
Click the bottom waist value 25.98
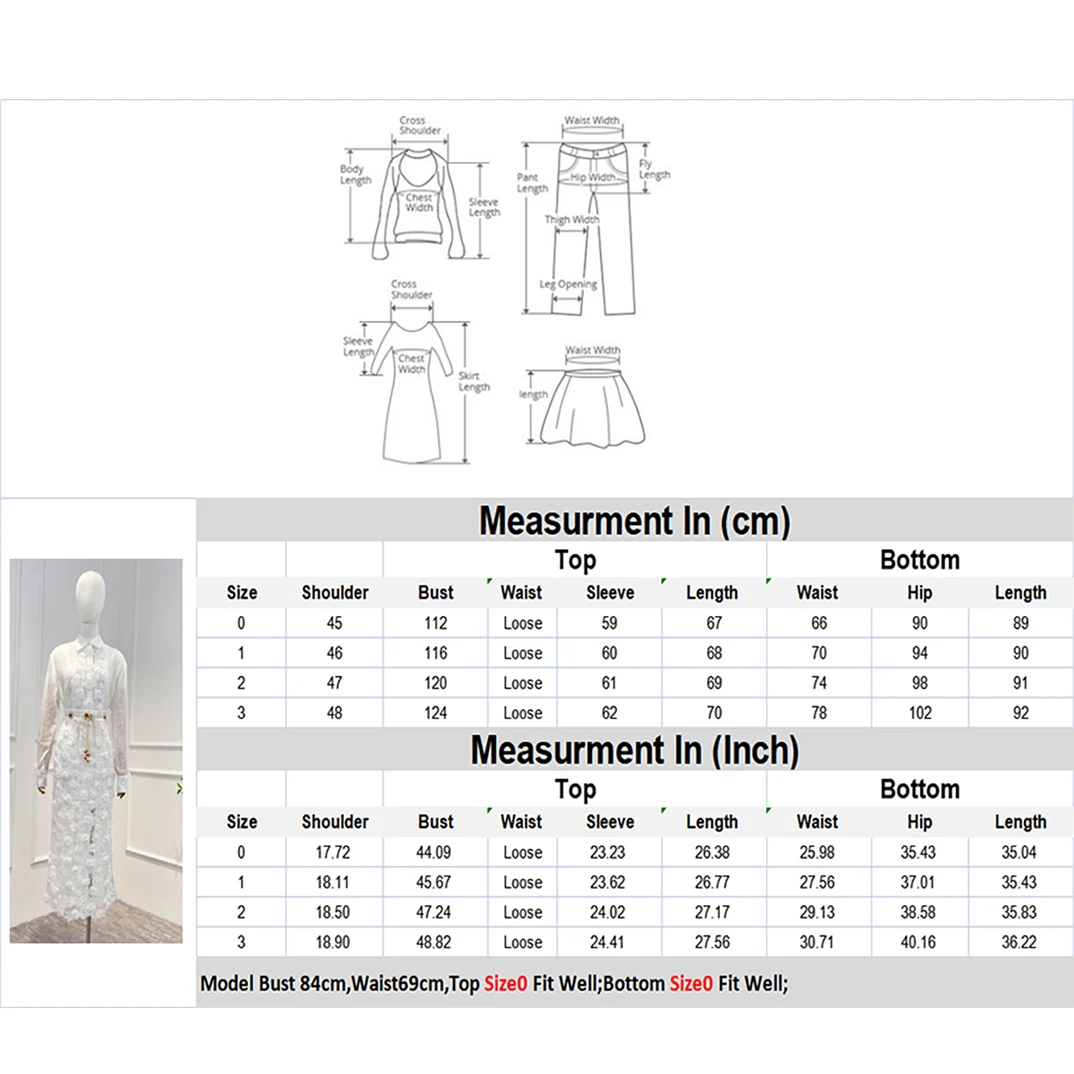[817, 853]
